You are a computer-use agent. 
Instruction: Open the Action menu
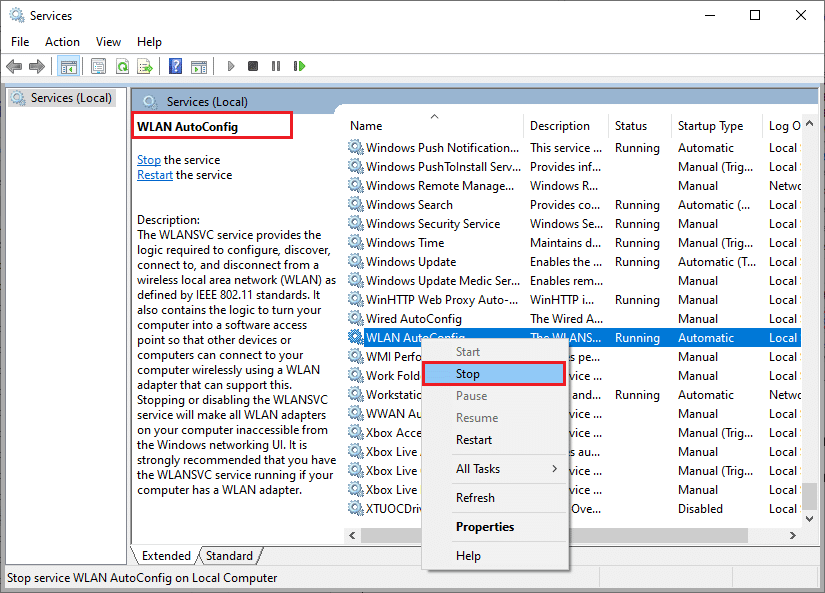coord(62,42)
